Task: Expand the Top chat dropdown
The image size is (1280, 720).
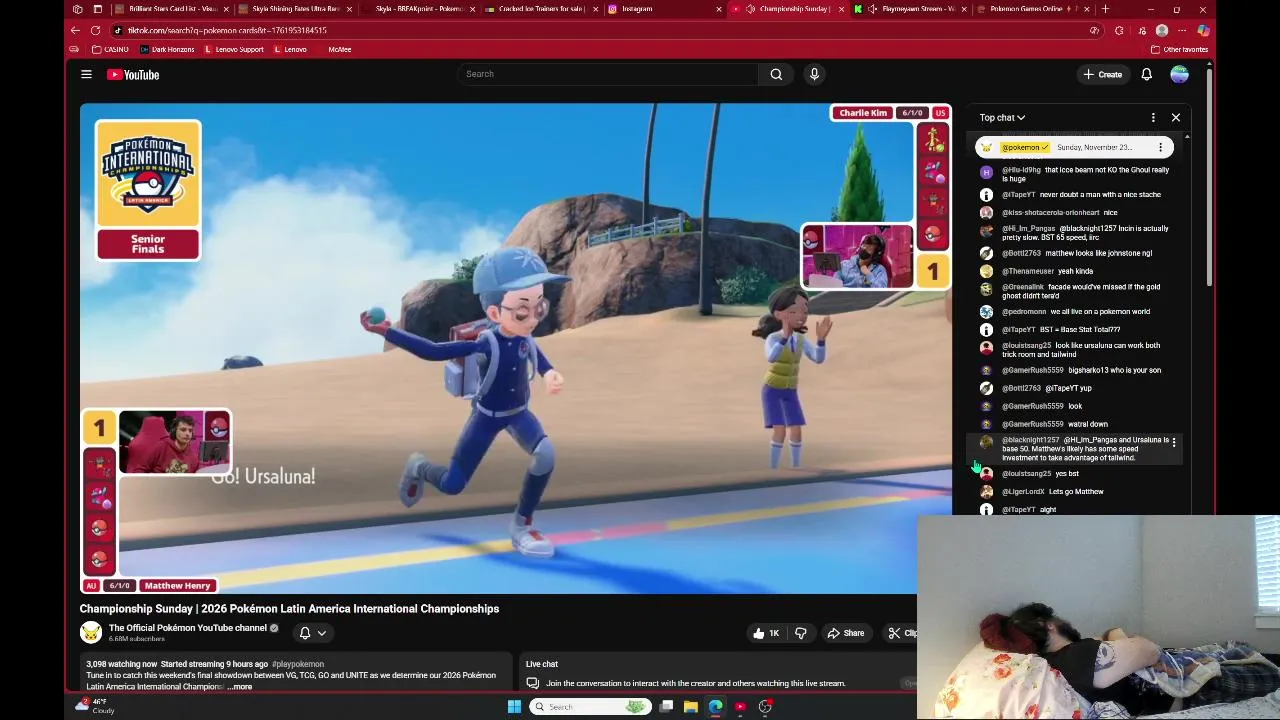Action: (1002, 118)
